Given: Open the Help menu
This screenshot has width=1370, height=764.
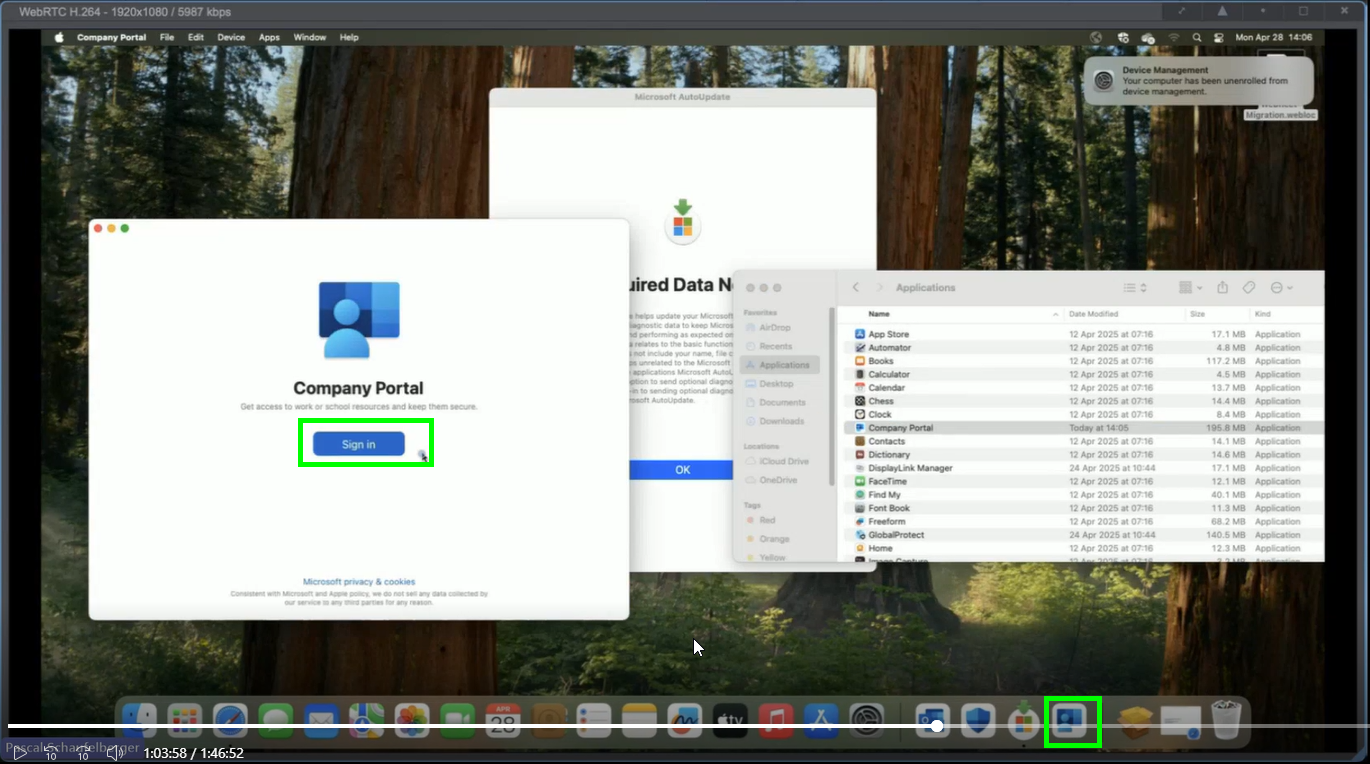Looking at the screenshot, I should (x=349, y=37).
